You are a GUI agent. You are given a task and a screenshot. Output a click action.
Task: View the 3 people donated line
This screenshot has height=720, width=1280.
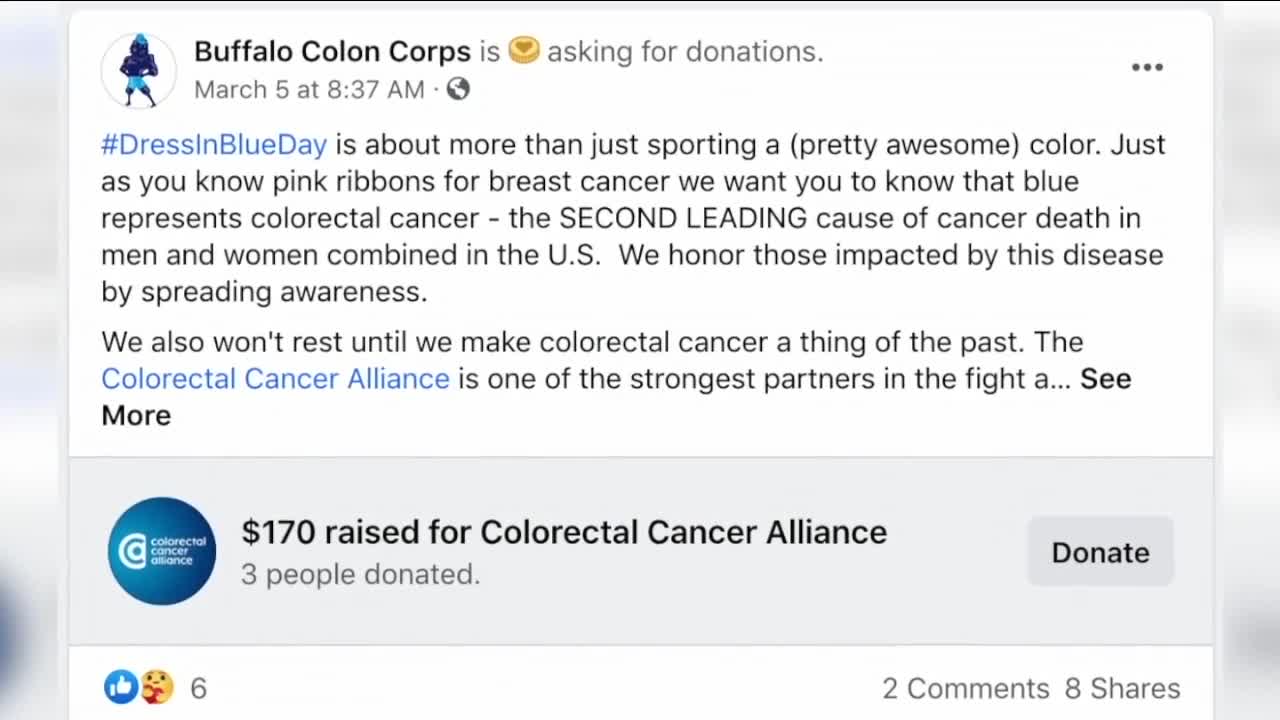pyautogui.click(x=360, y=574)
